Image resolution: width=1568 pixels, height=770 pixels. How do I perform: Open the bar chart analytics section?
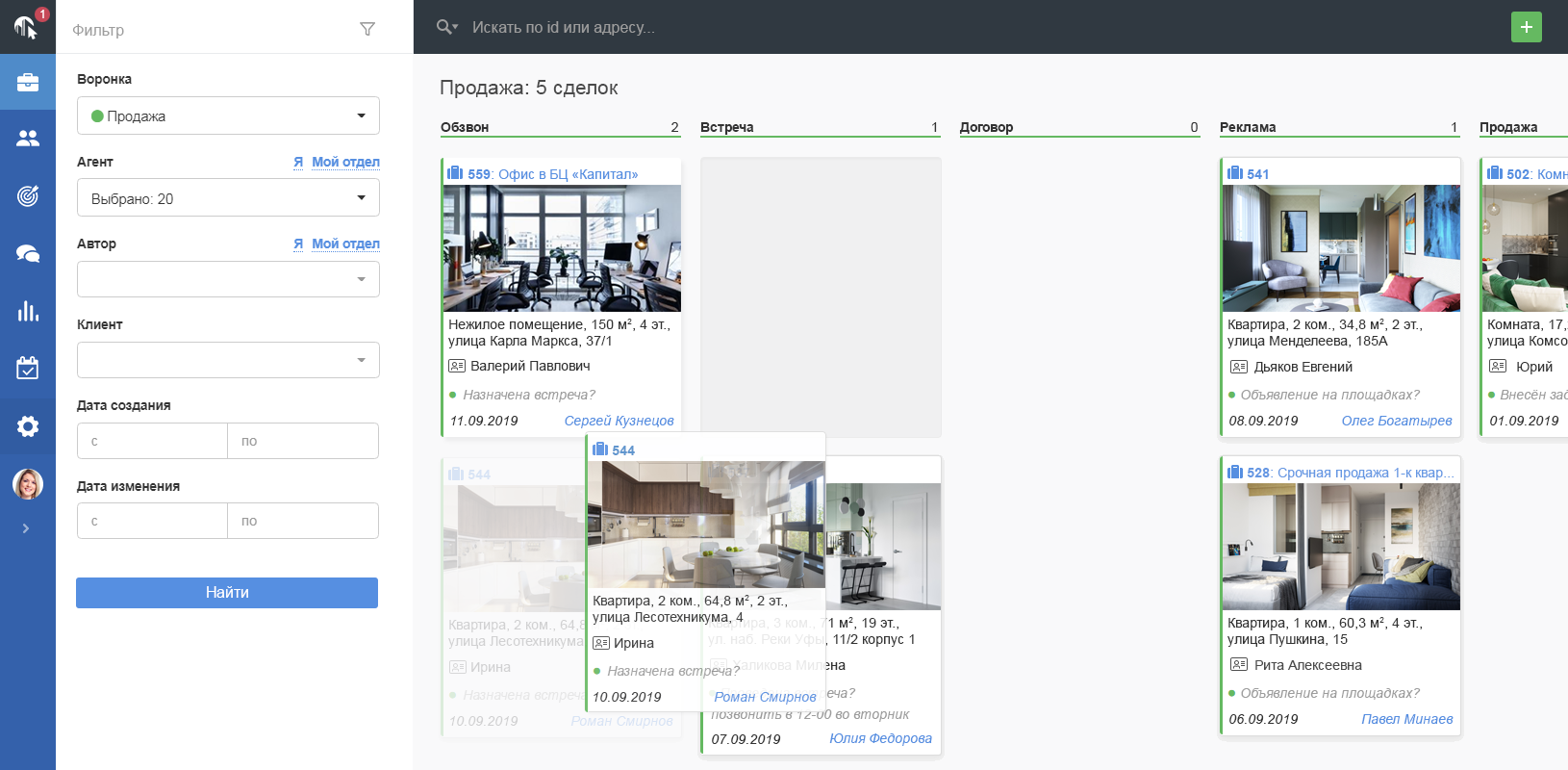(x=28, y=311)
